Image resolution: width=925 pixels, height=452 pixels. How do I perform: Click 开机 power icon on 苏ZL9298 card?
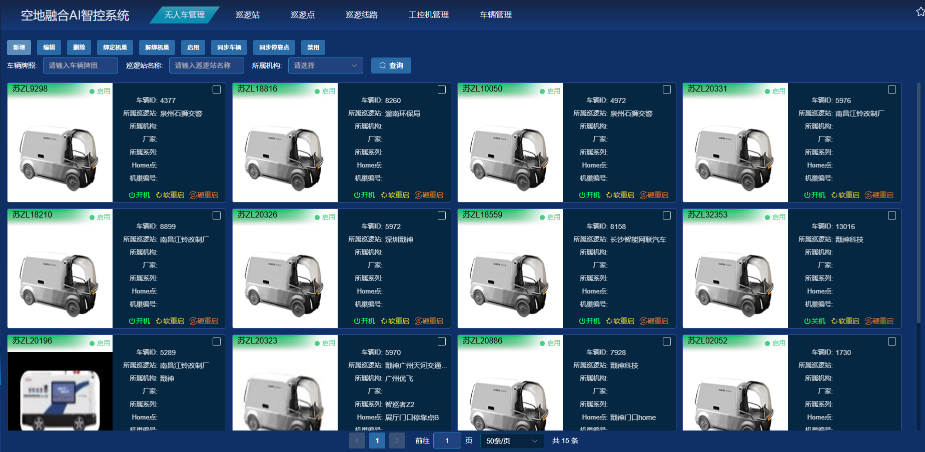click(133, 195)
